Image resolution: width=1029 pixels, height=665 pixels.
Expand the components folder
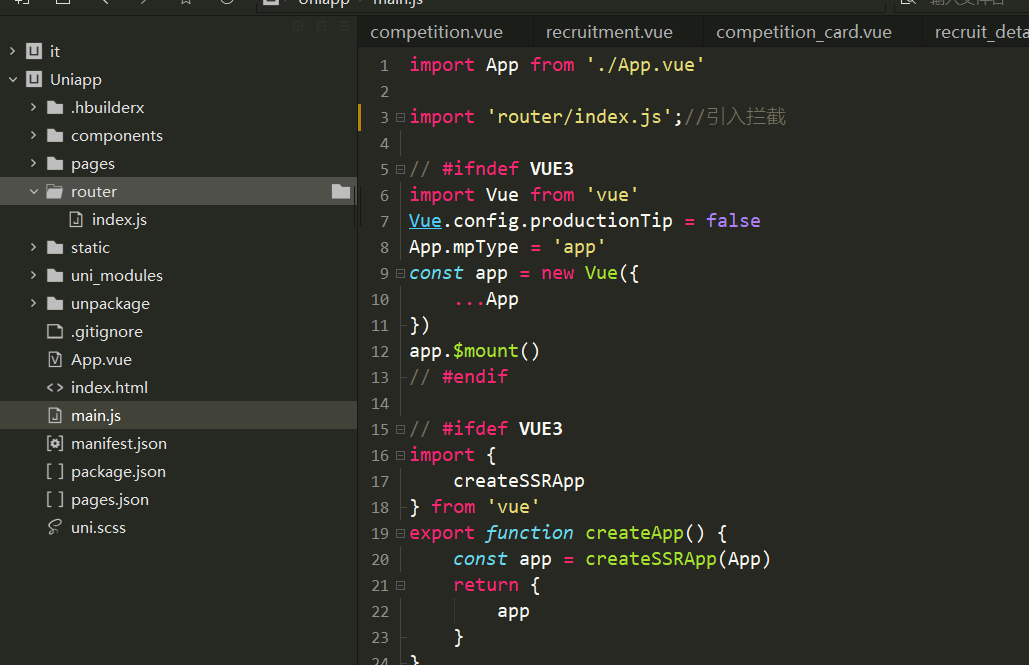tap(33, 136)
